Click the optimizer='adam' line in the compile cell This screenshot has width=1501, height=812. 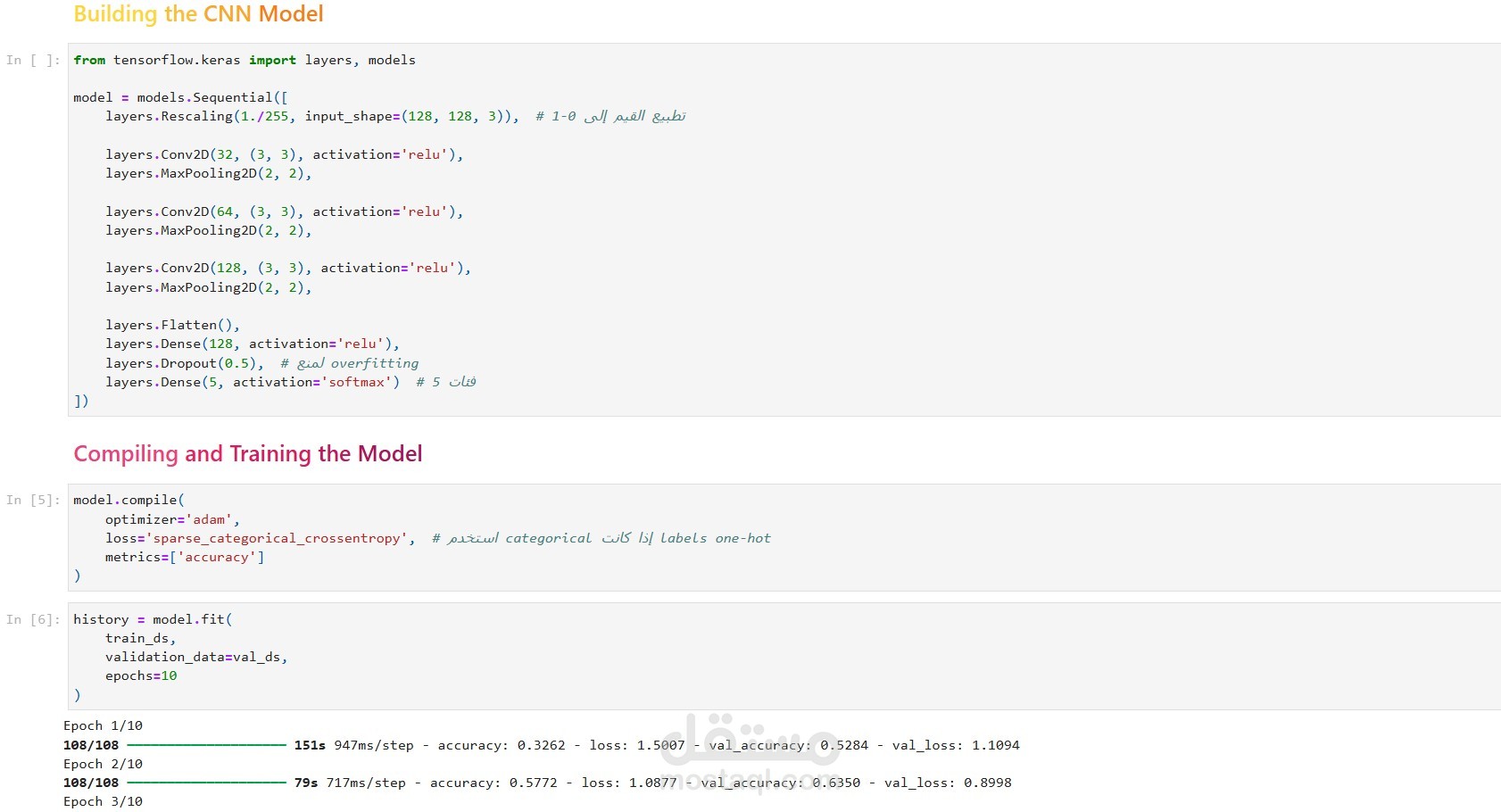[172, 519]
